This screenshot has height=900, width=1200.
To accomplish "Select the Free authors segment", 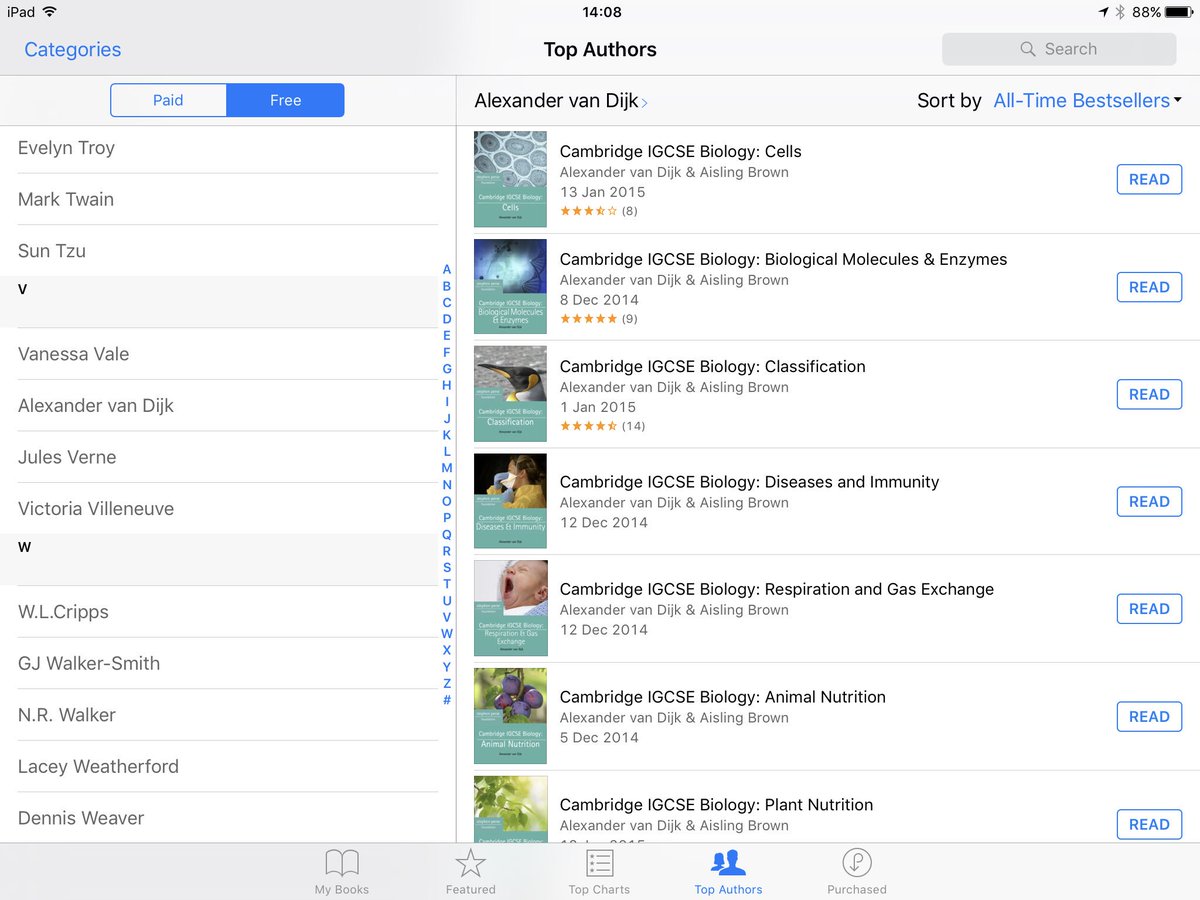I will (286, 100).
